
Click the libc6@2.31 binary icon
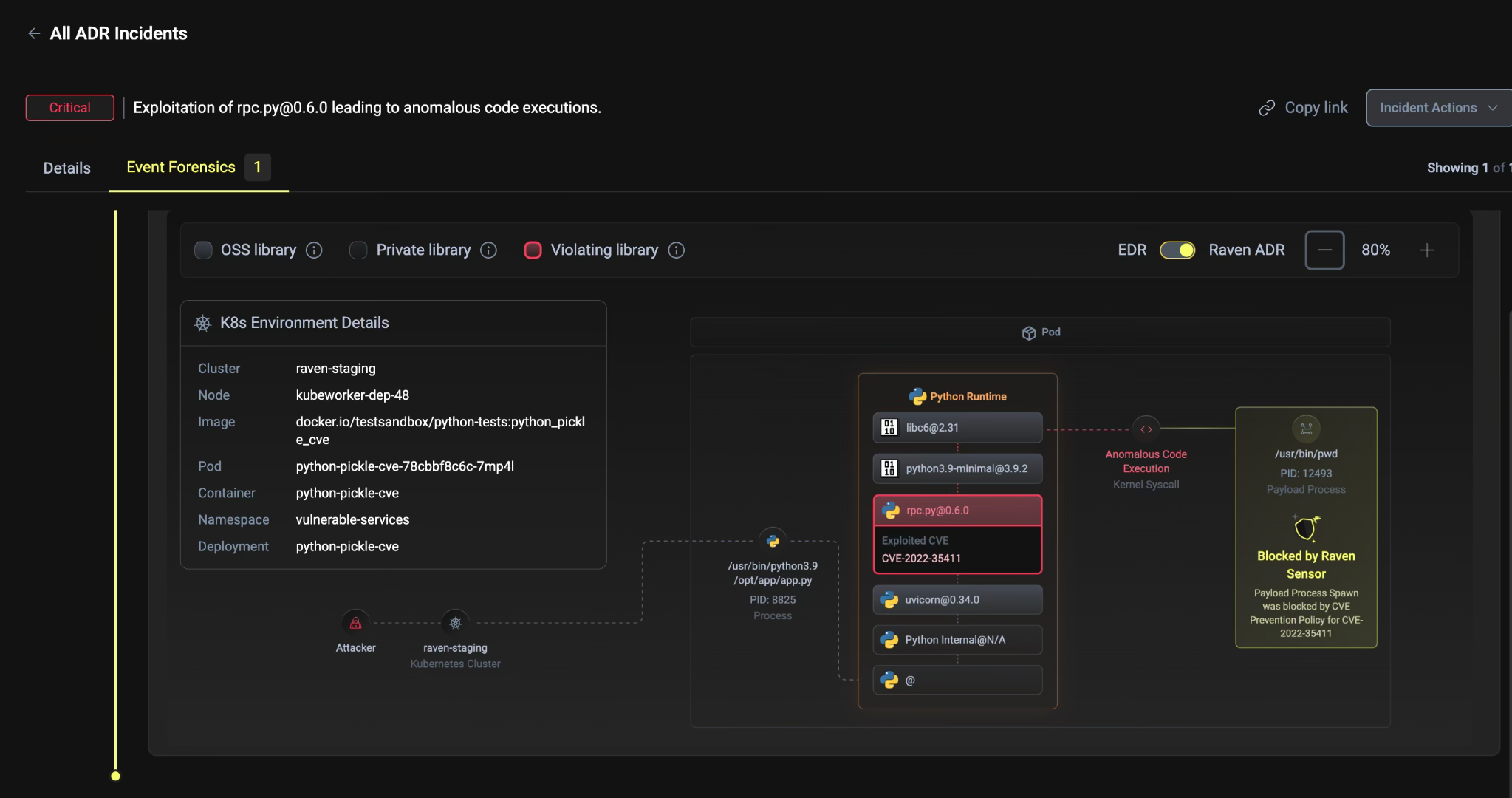[889, 428]
